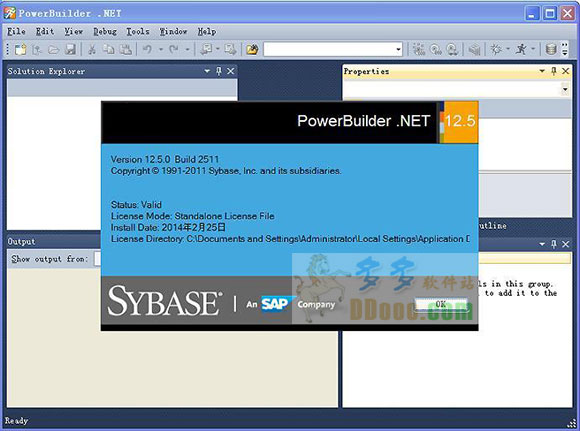Viewport: 580px width, 431px height.
Task: Open the Solution Explorer window position menu arrow
Action: click(x=207, y=71)
